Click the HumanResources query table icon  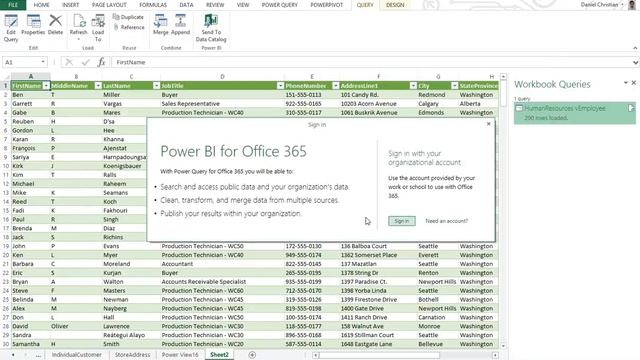click(x=519, y=108)
